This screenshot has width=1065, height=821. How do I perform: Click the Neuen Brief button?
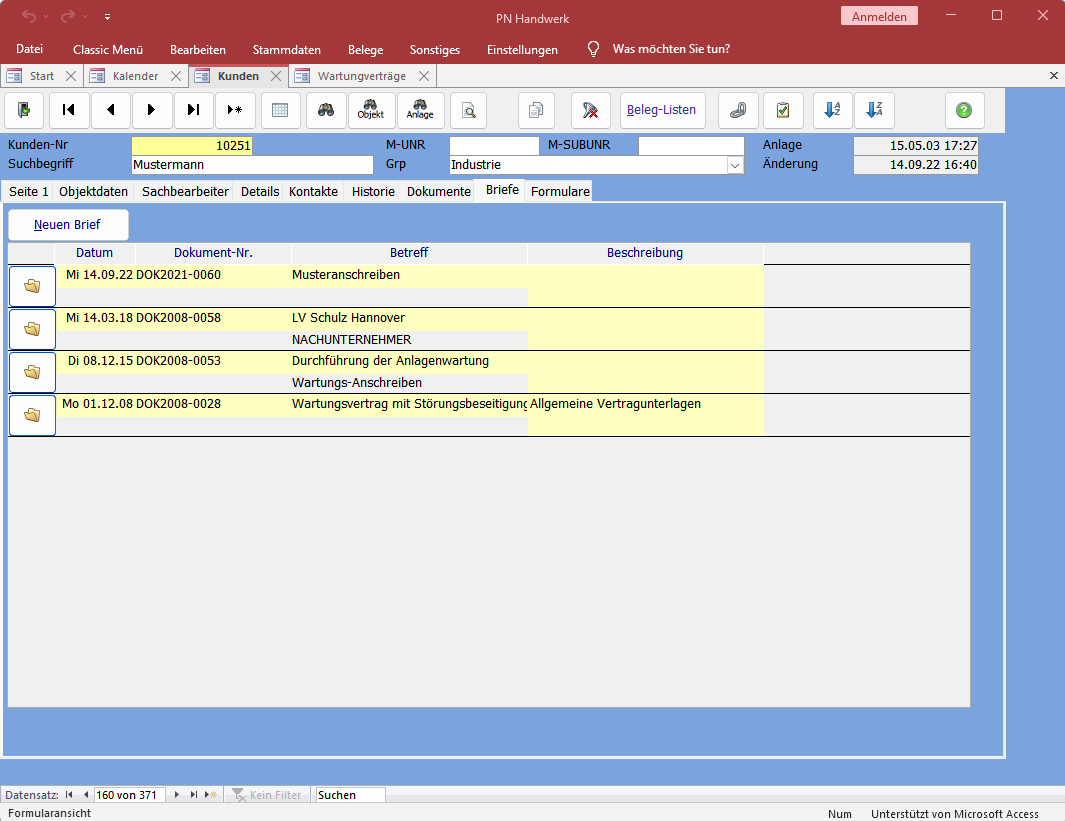[x=68, y=225]
